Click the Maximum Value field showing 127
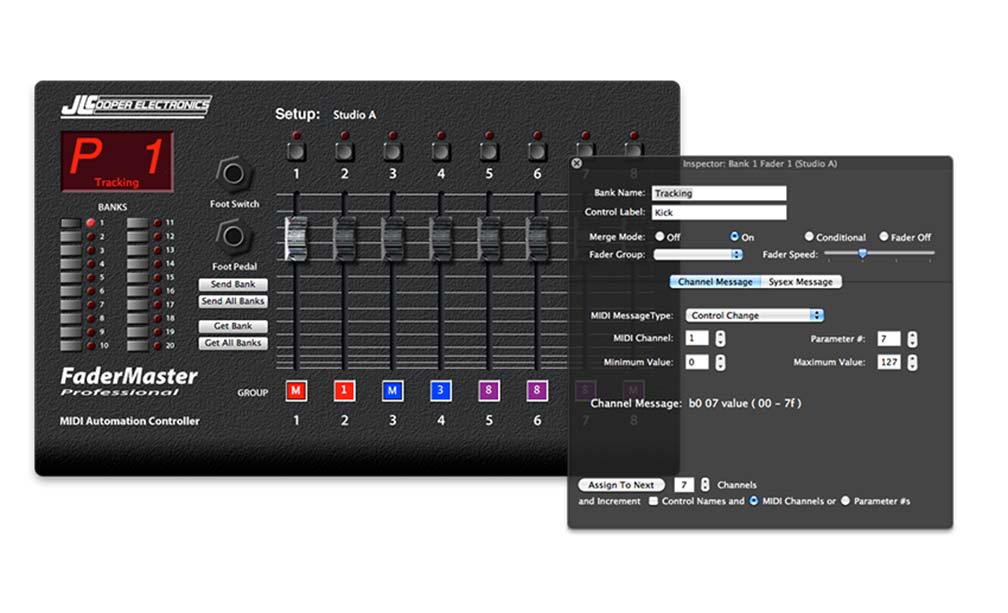The image size is (1008, 613). point(889,362)
